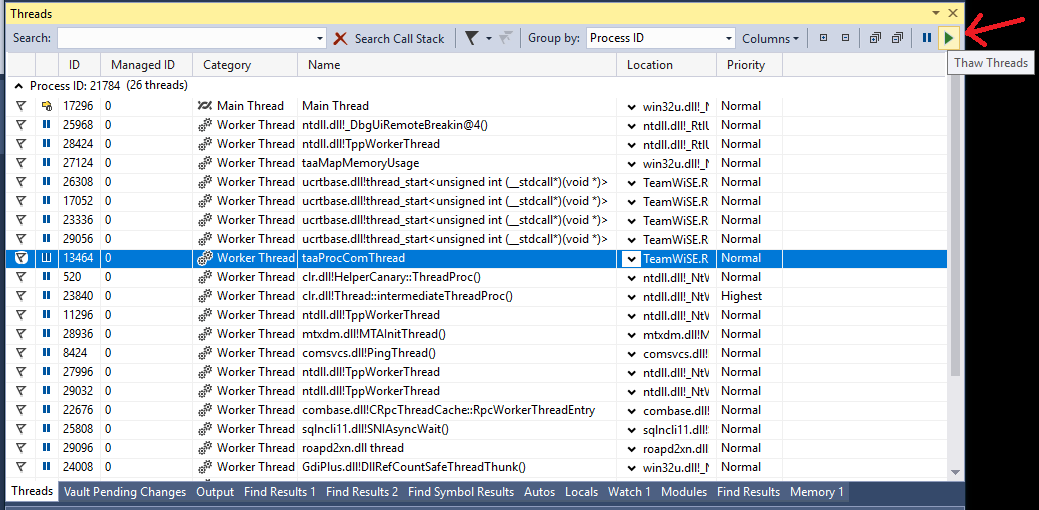Toggle flag for selected thread 13464
Image resolution: width=1039 pixels, height=510 pixels.
(x=21, y=258)
